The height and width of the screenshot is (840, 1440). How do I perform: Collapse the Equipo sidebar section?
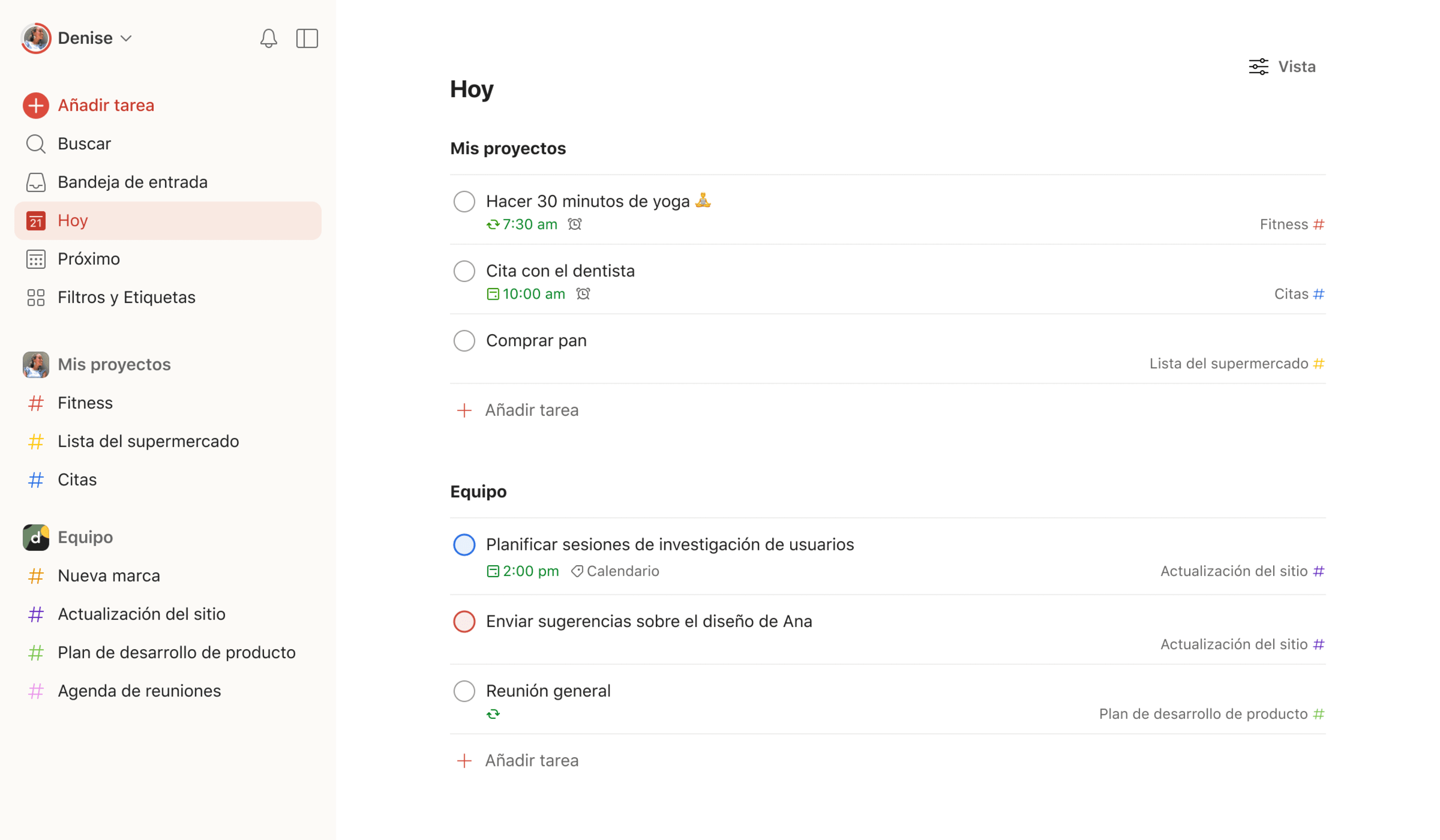pyautogui.click(x=85, y=537)
